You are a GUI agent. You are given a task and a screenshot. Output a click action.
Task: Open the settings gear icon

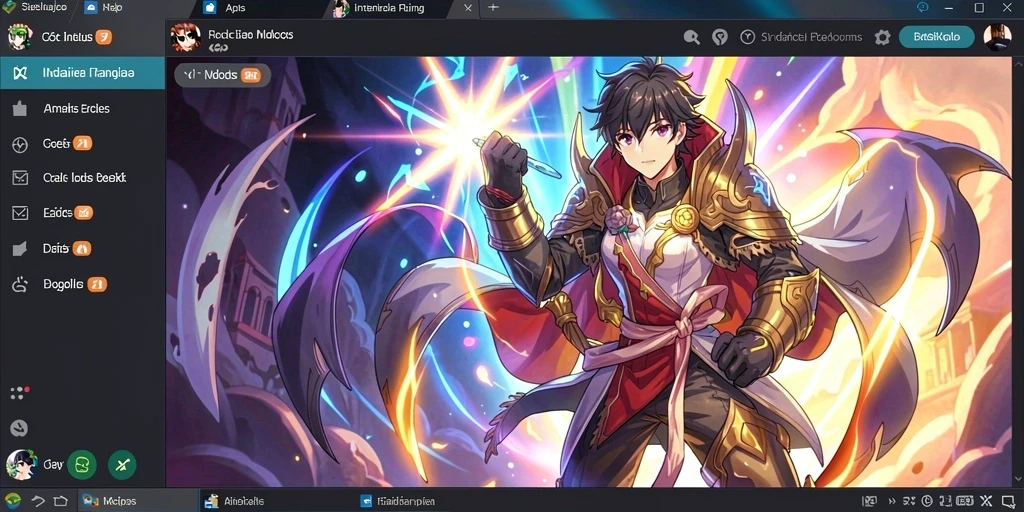882,37
